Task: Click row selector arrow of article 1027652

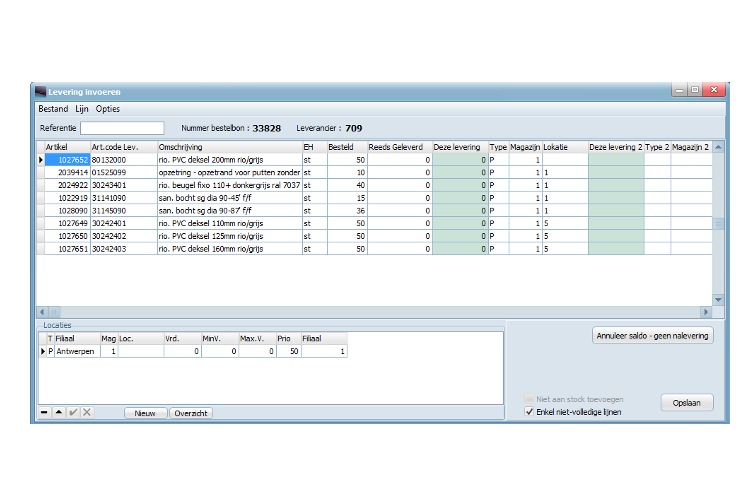Action: pyautogui.click(x=41, y=160)
